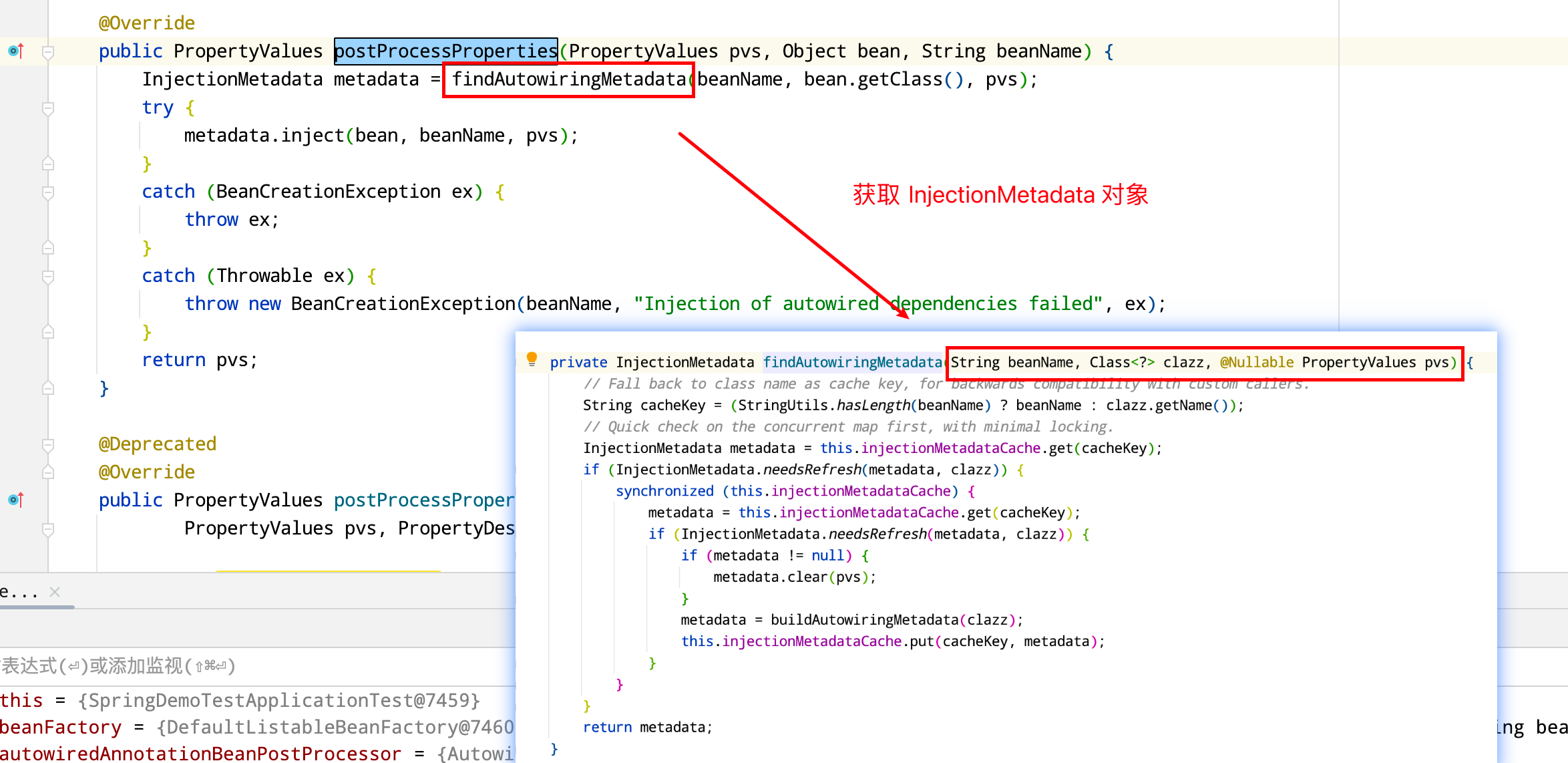Click override gutter icon beside deprecated postProcessProperties method

click(x=16, y=500)
